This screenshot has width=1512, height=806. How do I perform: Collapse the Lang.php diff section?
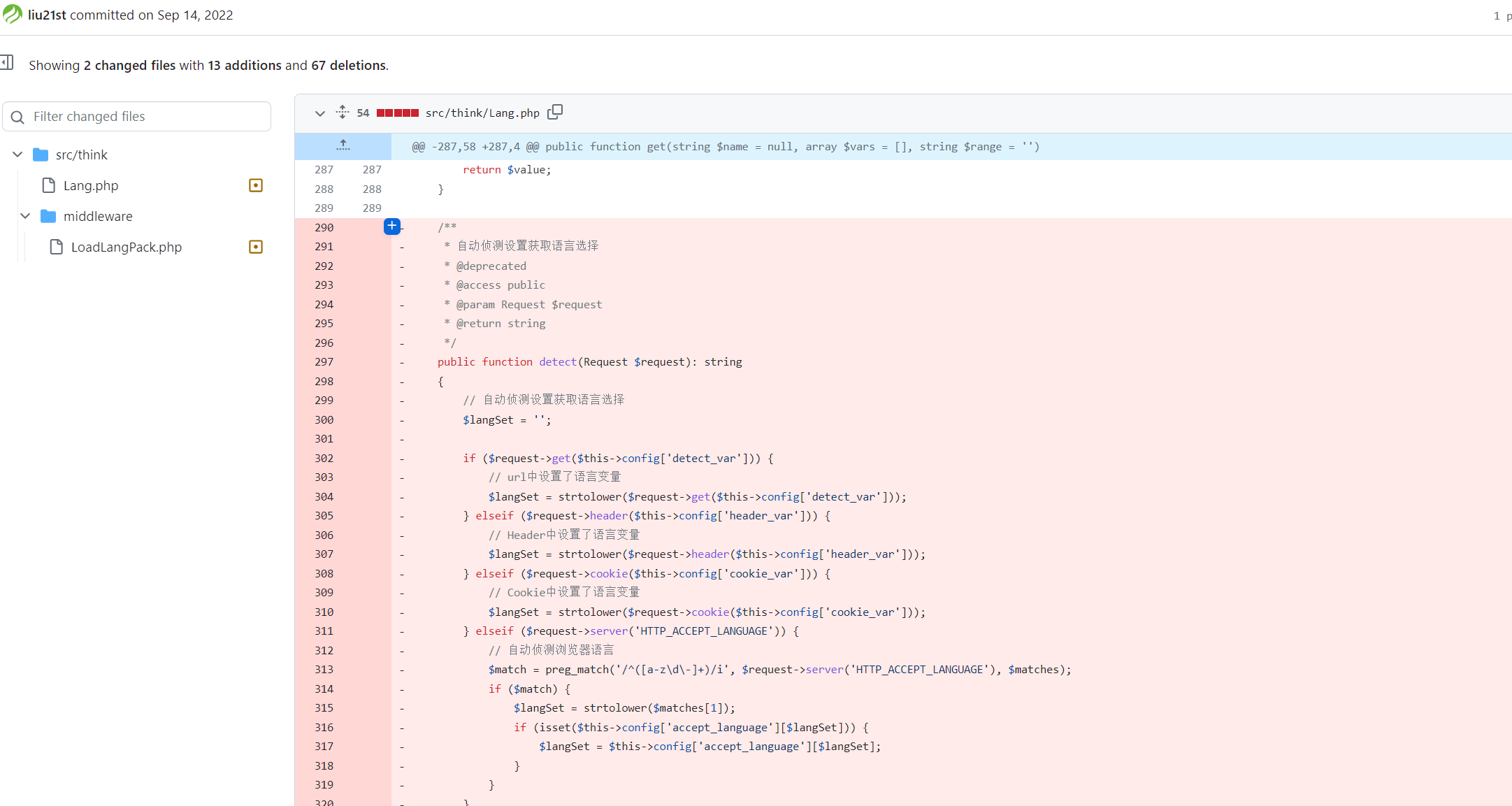tap(320, 113)
